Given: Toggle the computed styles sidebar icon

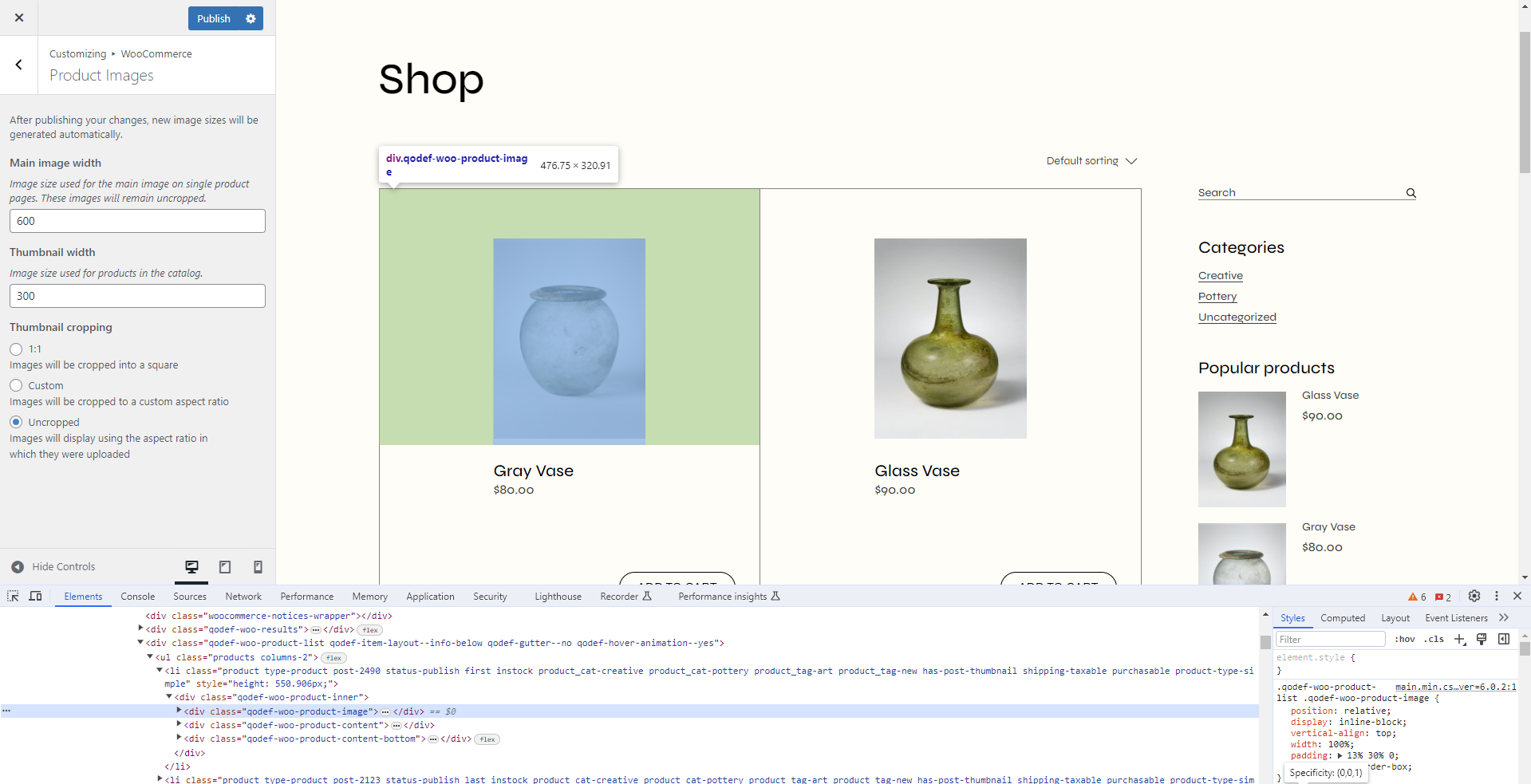Looking at the screenshot, I should [x=1504, y=639].
